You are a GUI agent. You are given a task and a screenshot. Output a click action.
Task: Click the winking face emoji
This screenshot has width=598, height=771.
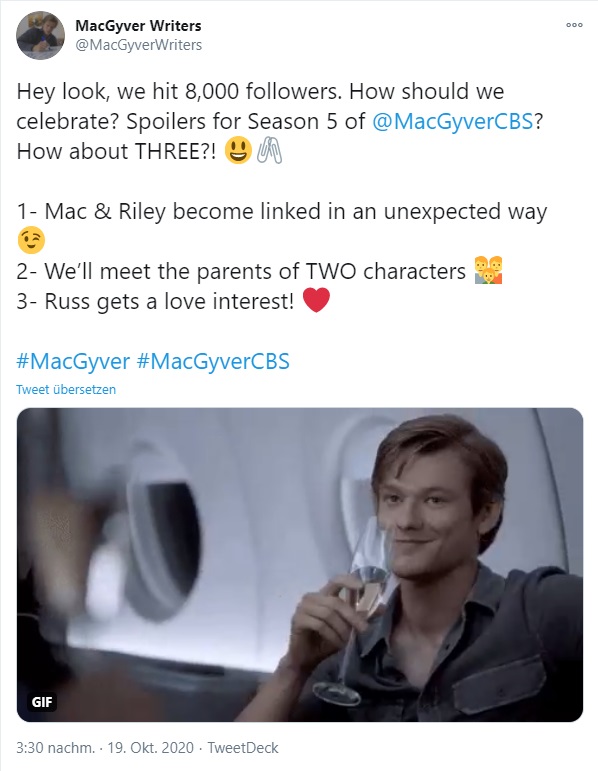click(x=31, y=240)
